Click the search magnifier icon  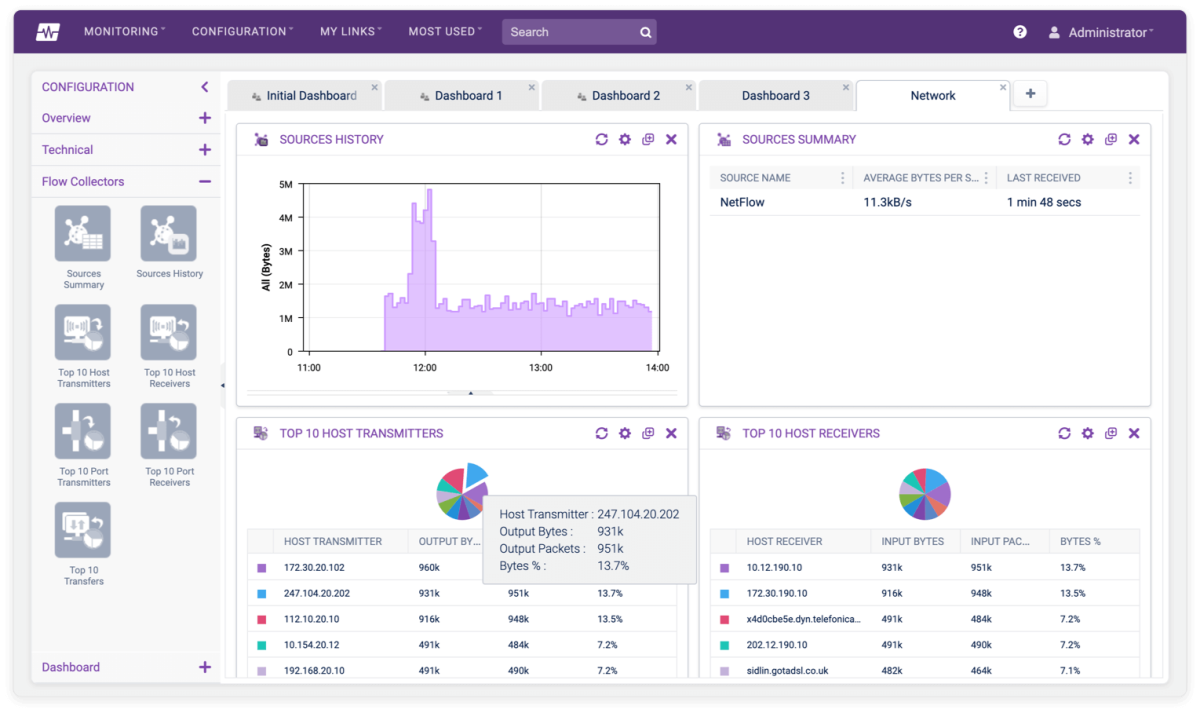tap(645, 31)
